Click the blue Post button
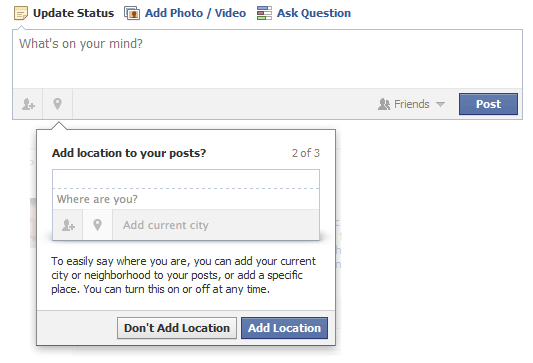This screenshot has height=363, width=533. coord(488,104)
